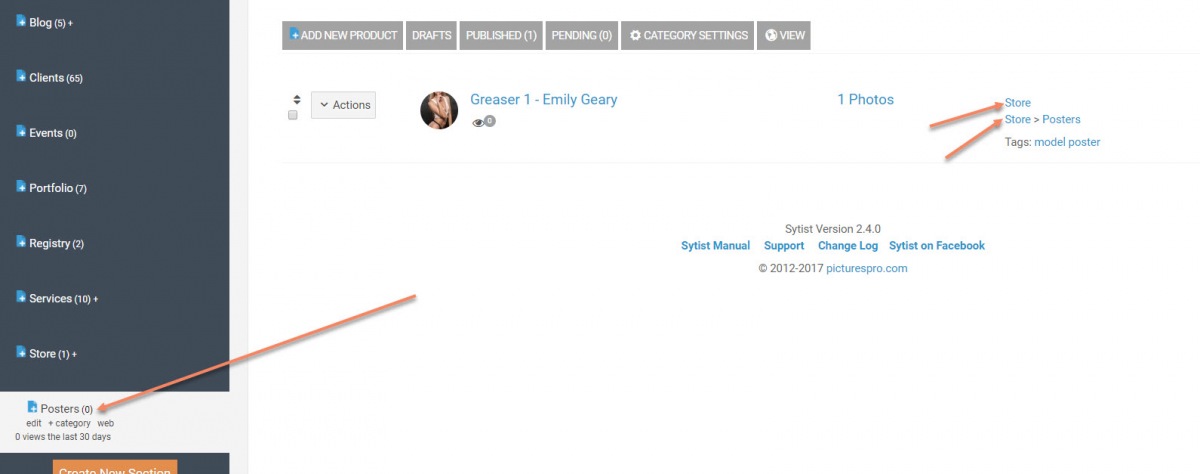Click the Greaser 1 round thumbnail image
Viewport: 1200px width, 474px height.
pyautogui.click(x=439, y=110)
